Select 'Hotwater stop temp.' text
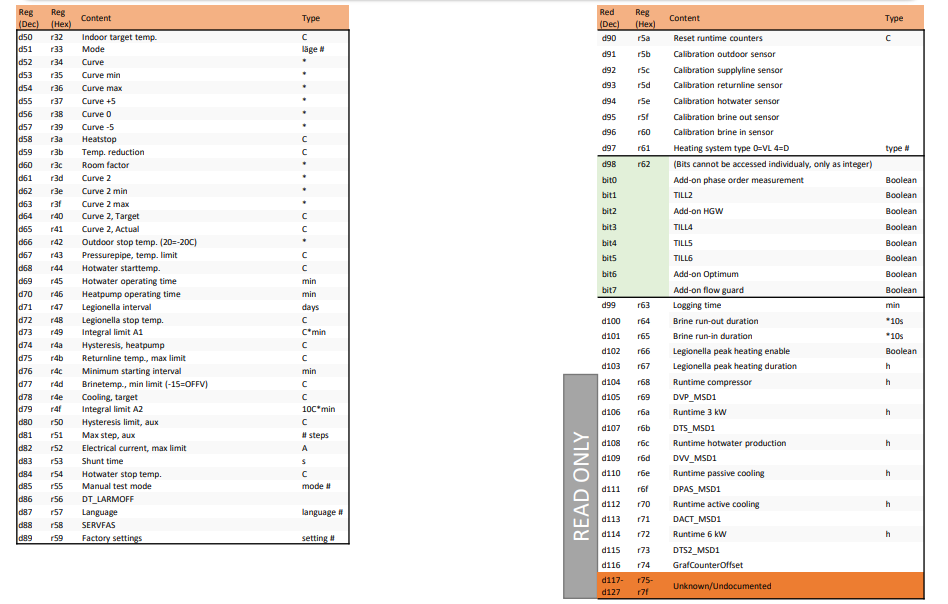Screen dimensions: 948x604 click(x=122, y=474)
